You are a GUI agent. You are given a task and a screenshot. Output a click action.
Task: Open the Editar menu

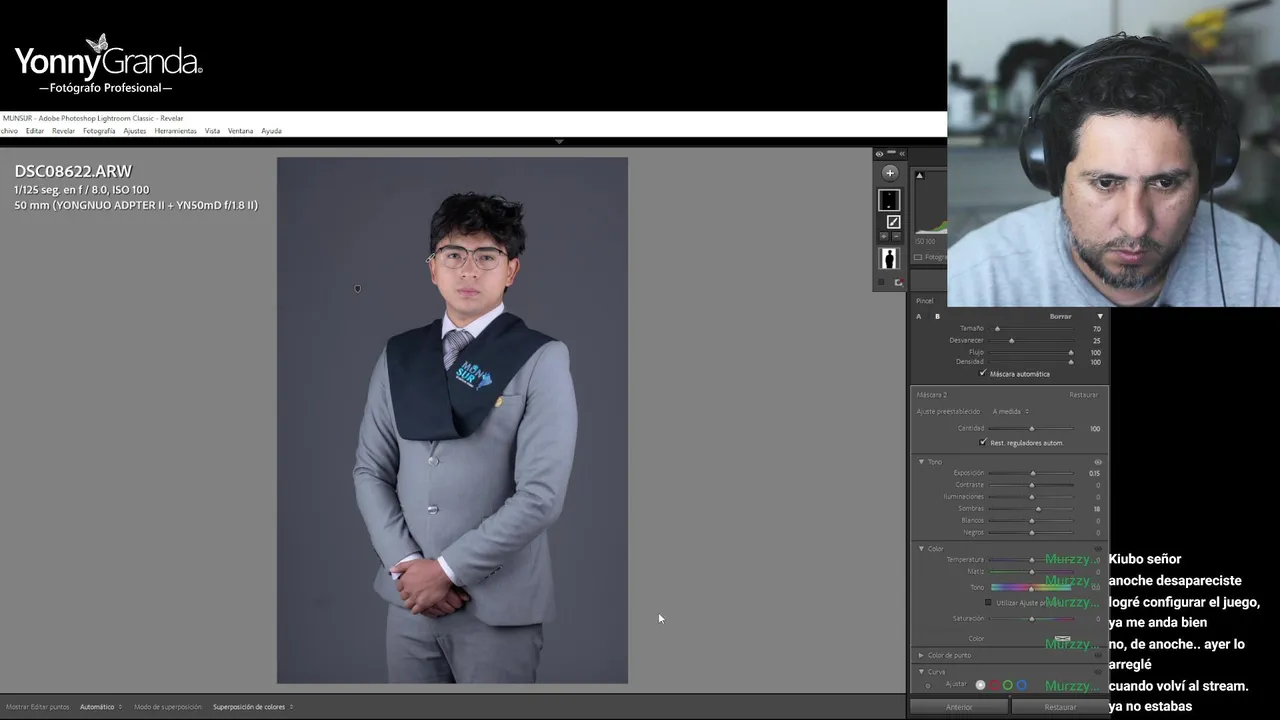click(35, 131)
